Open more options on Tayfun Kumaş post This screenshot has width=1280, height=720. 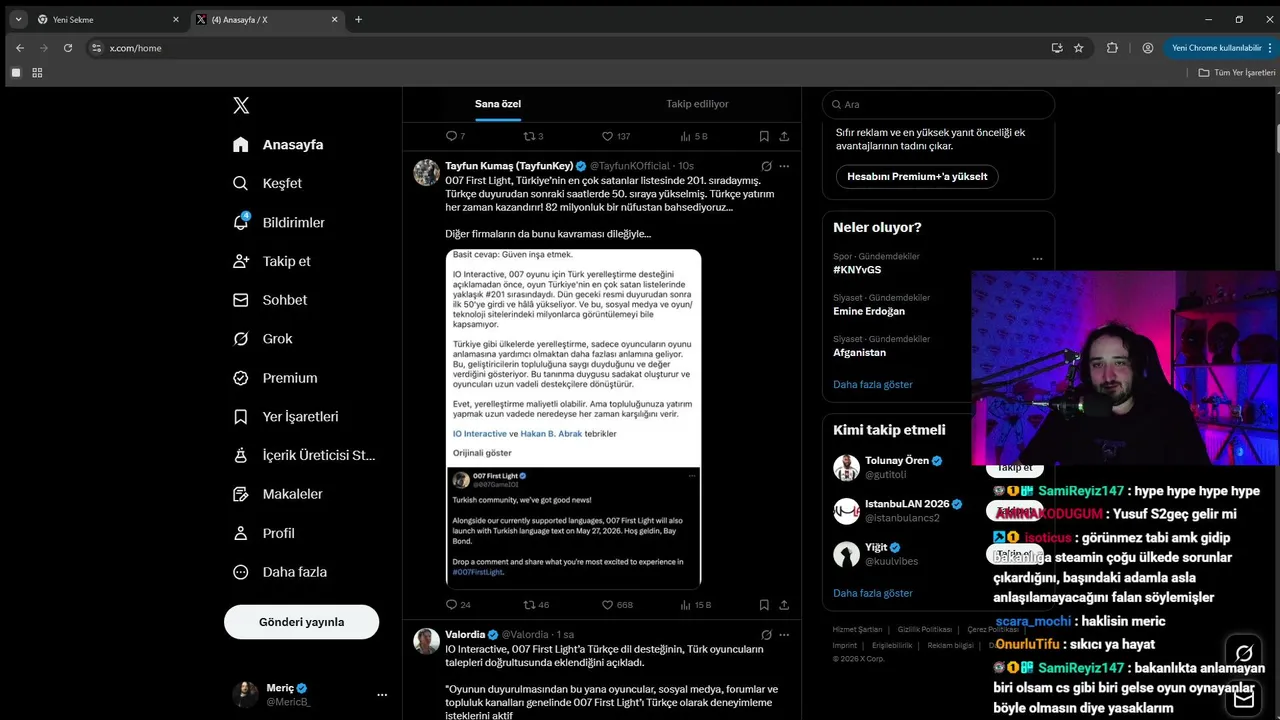[x=784, y=166]
